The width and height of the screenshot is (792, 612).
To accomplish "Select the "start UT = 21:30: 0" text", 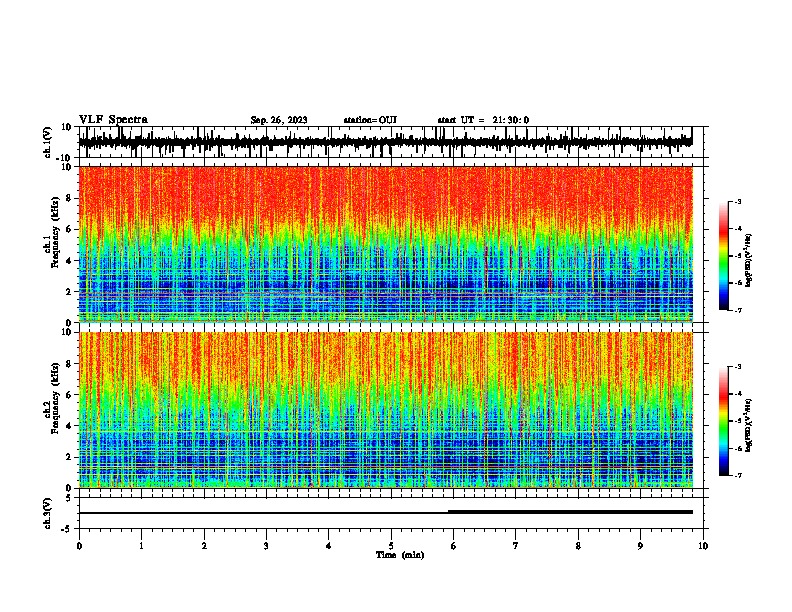I will pos(483,120).
